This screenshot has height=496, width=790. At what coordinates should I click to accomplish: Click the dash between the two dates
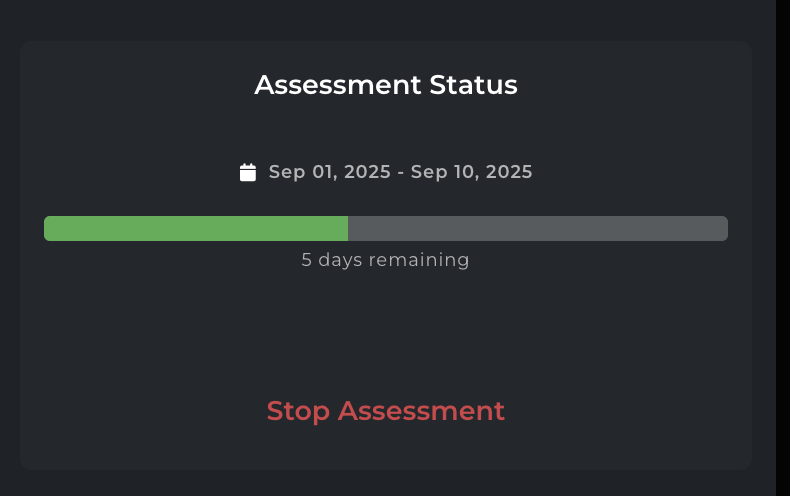[x=400, y=172]
